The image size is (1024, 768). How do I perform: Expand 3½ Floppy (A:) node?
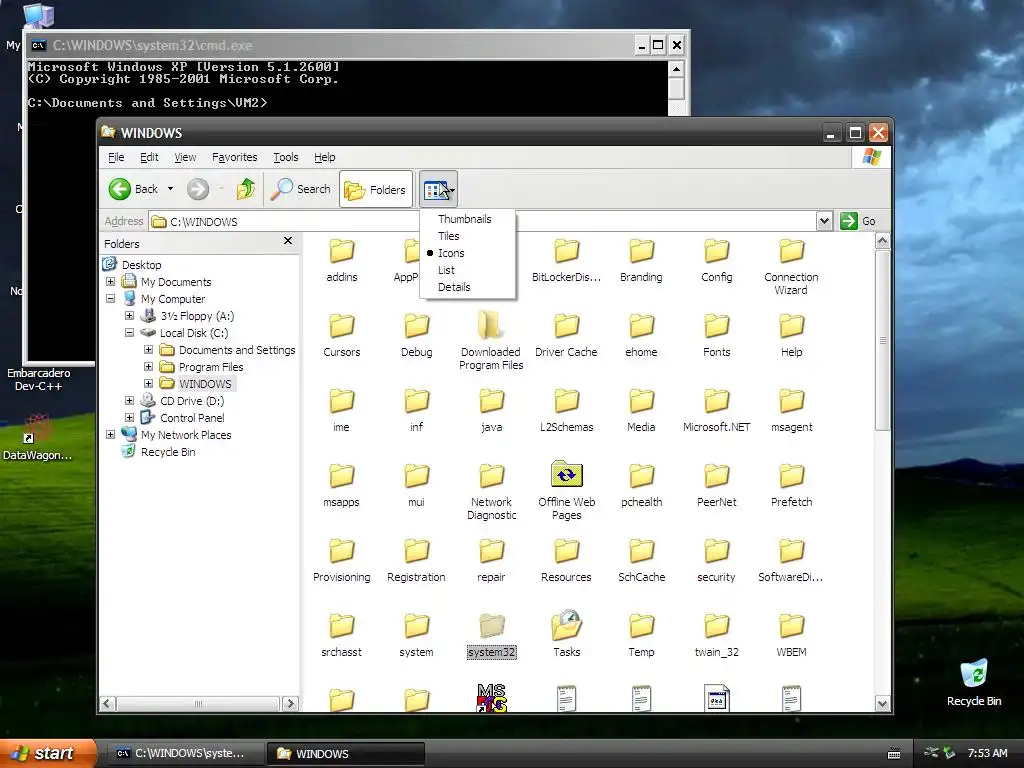coord(129,315)
